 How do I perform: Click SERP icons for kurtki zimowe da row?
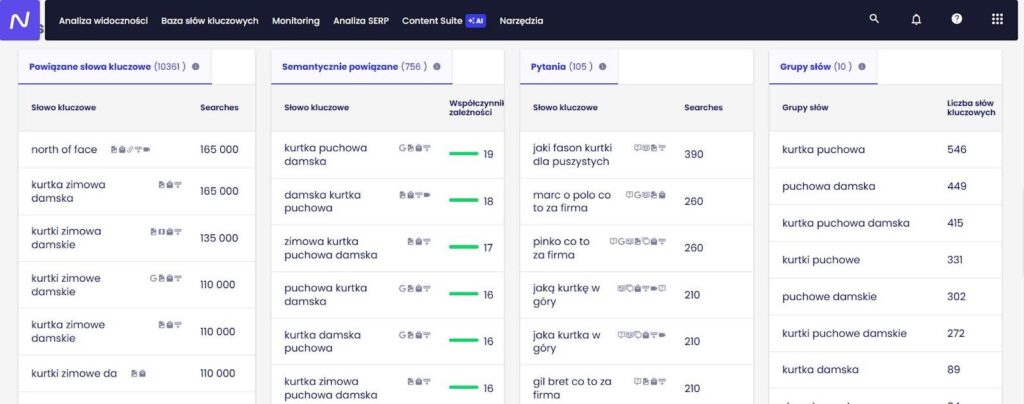(x=138, y=374)
